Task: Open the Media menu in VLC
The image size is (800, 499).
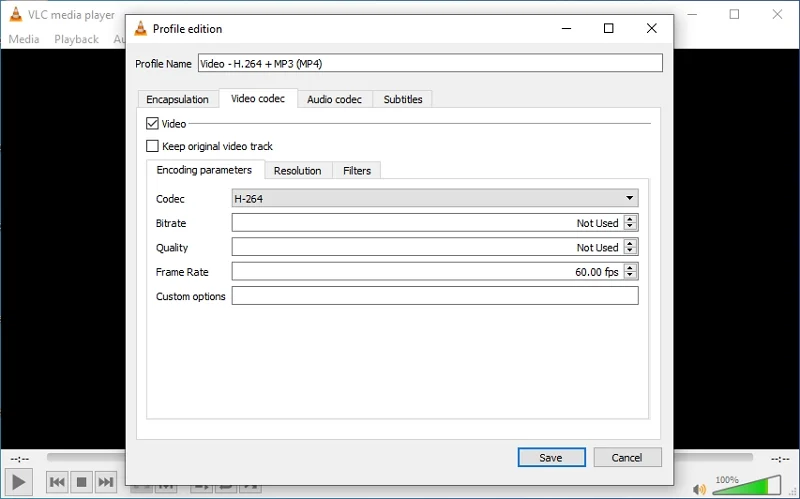Action: [24, 39]
